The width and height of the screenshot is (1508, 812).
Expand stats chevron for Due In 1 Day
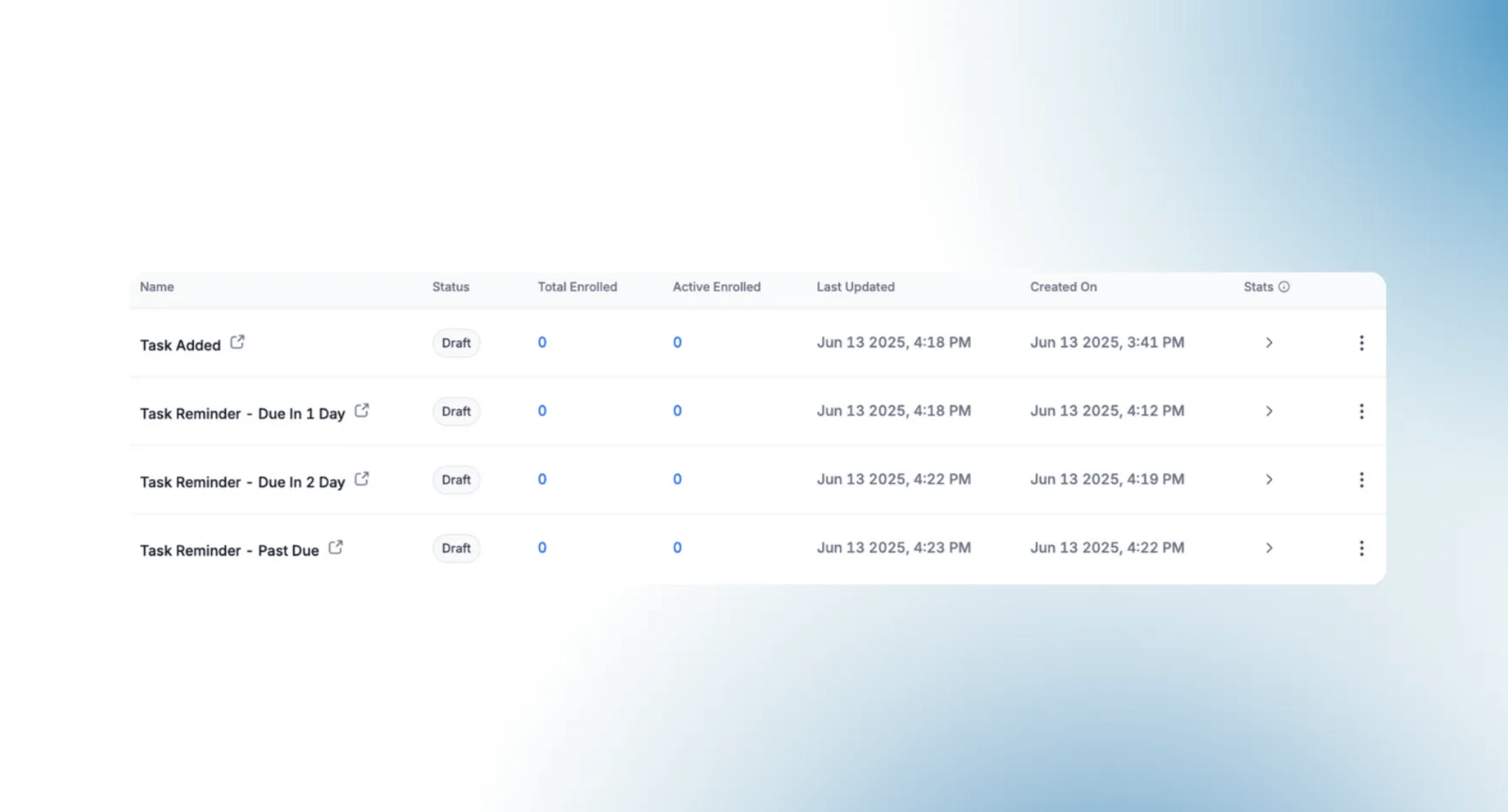(1269, 412)
